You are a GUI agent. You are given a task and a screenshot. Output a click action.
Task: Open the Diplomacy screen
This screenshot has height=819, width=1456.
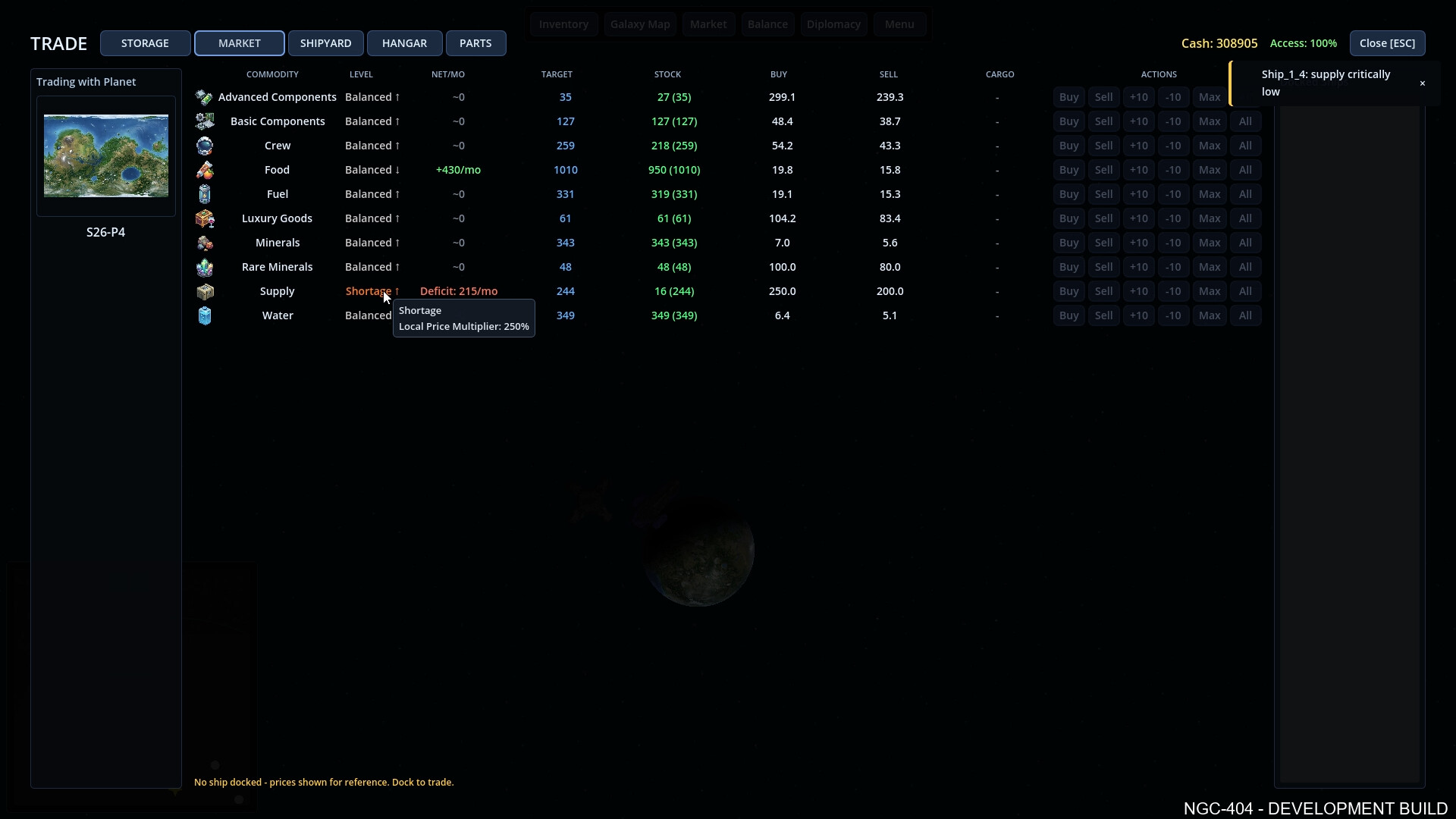click(833, 24)
